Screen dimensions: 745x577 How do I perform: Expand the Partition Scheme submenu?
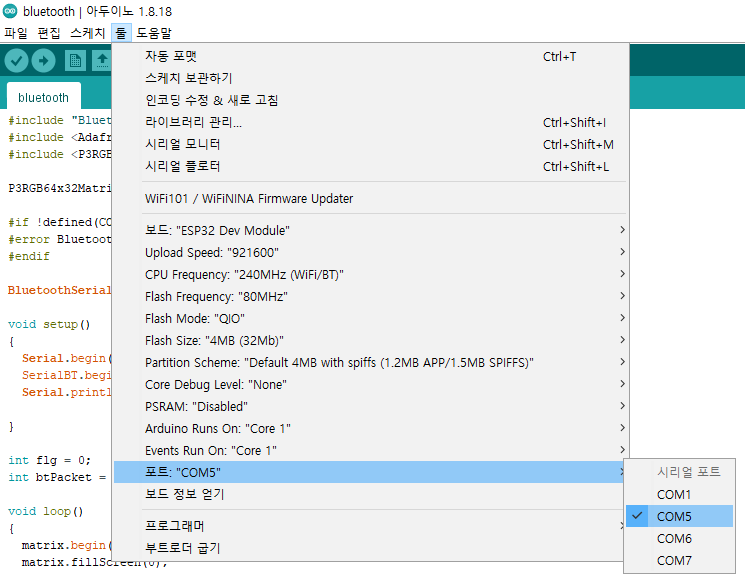click(x=371, y=363)
